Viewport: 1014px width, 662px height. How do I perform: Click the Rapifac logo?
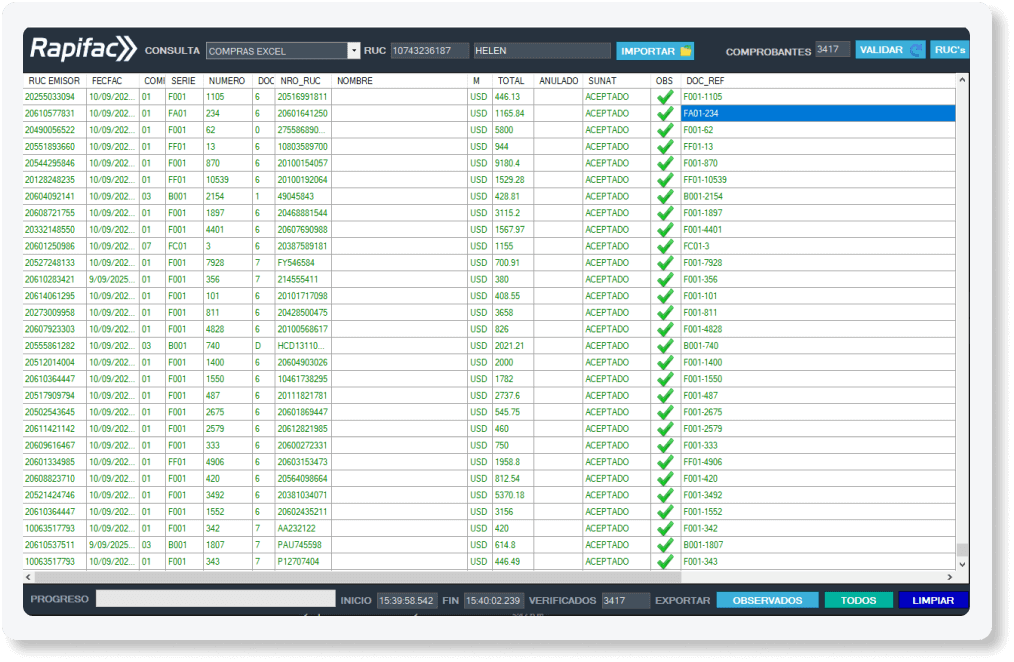tap(82, 49)
